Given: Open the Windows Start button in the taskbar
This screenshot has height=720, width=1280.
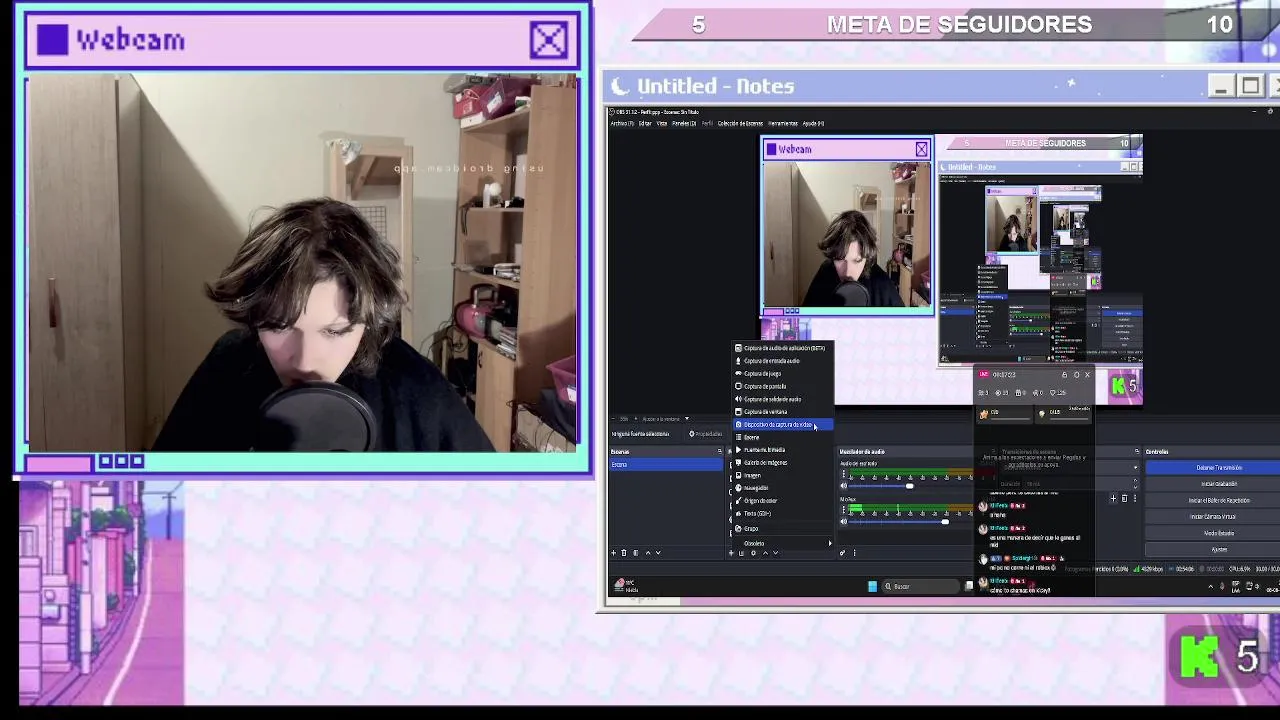Looking at the screenshot, I should pyautogui.click(x=872, y=586).
